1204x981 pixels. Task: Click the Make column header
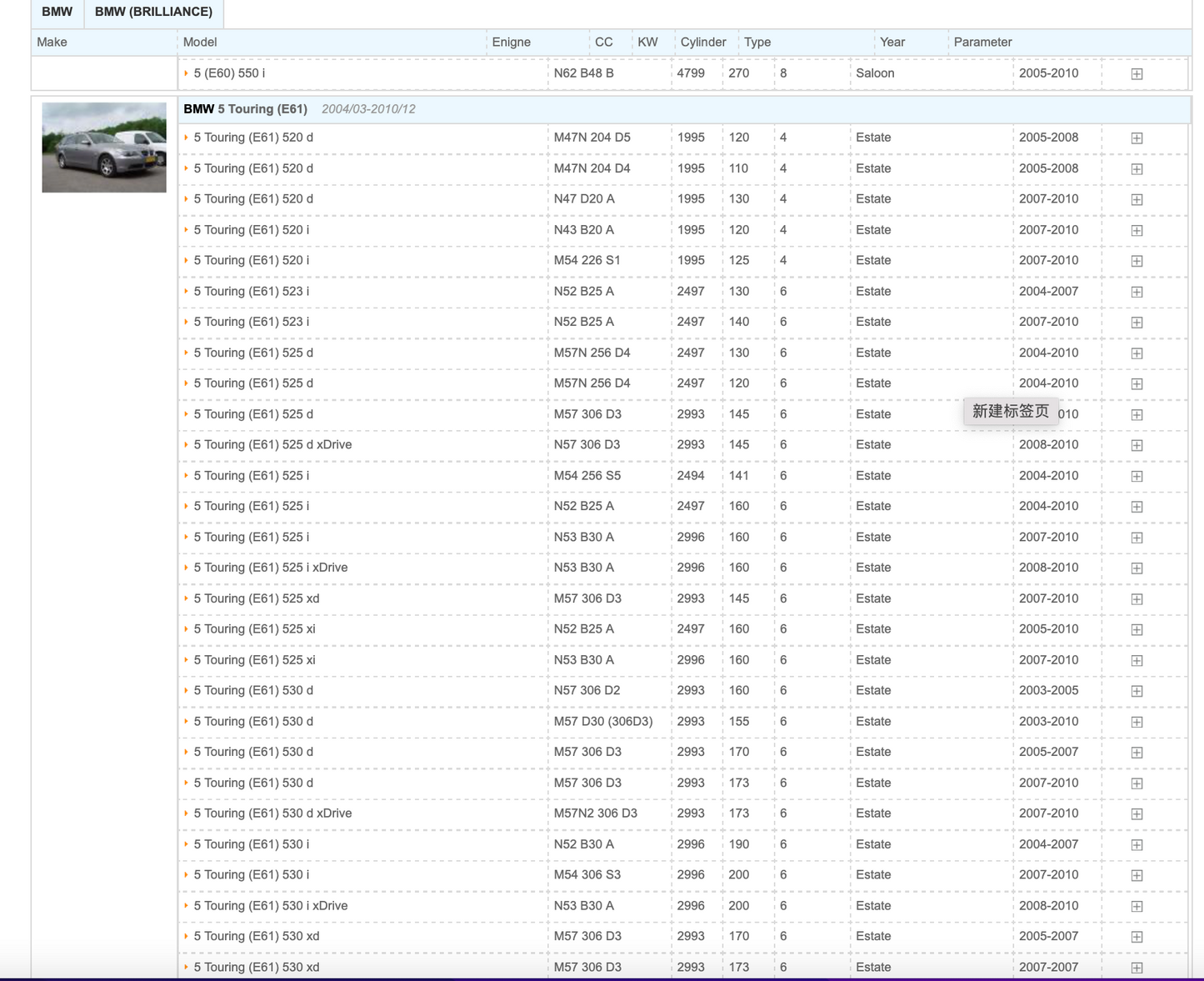[52, 43]
